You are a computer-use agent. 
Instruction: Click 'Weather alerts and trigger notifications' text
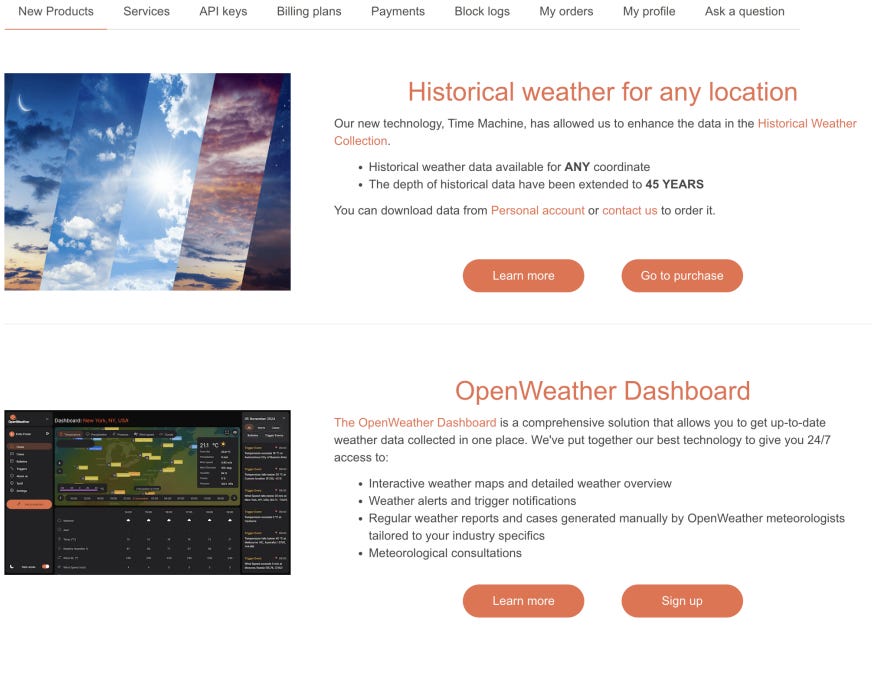tap(473, 501)
